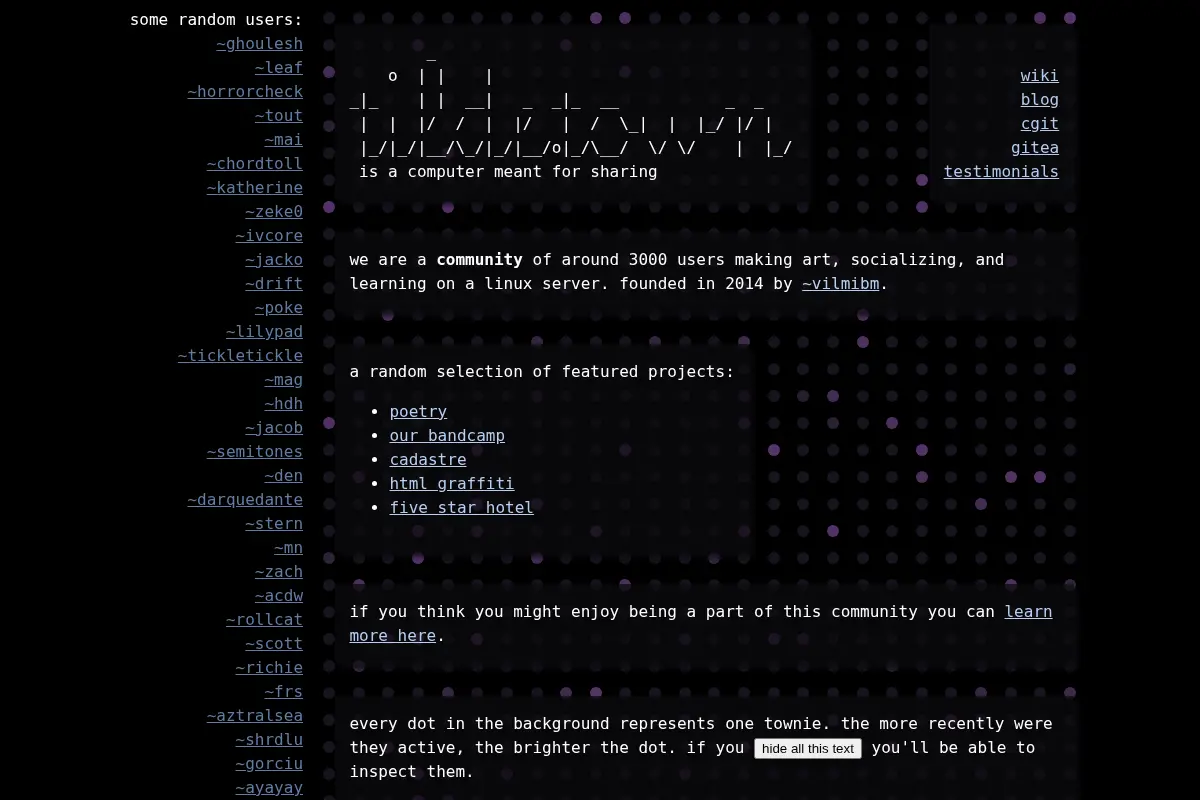This screenshot has height=800, width=1200.
Task: Open ~lilypad's user page
Action: [x=264, y=332]
